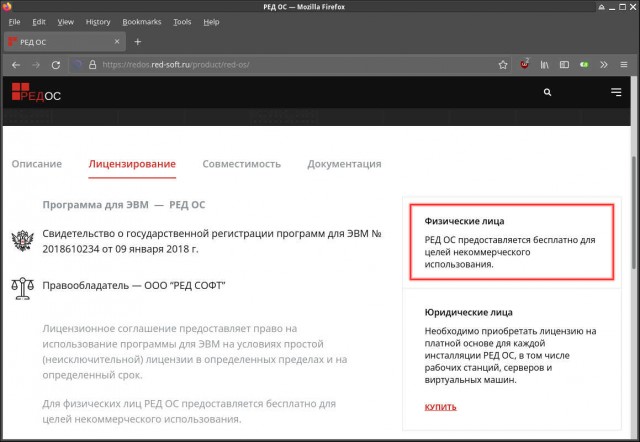Open the File menu
Screen dimensions: 640x442
[14, 22]
